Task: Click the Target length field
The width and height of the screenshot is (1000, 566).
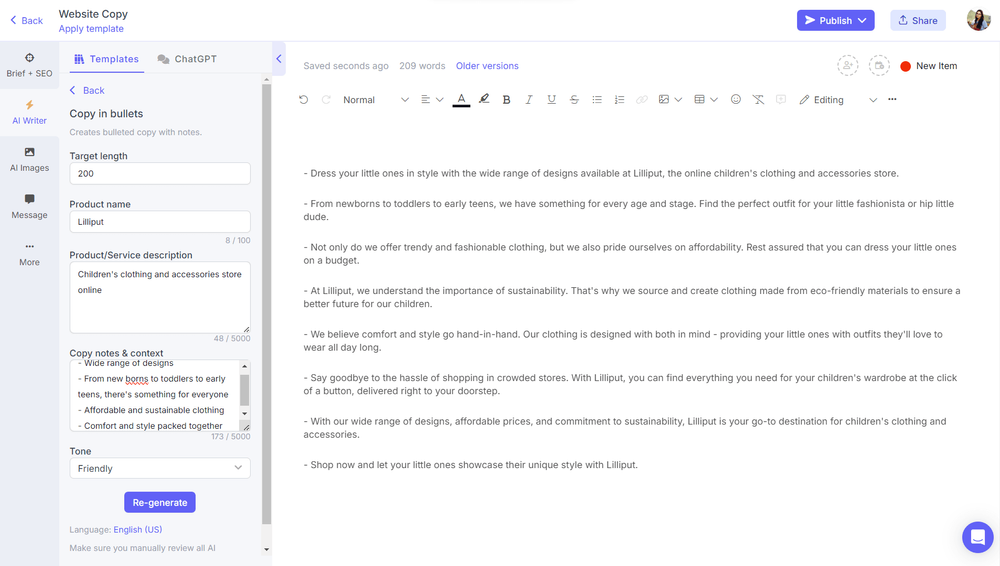Action: pos(160,174)
